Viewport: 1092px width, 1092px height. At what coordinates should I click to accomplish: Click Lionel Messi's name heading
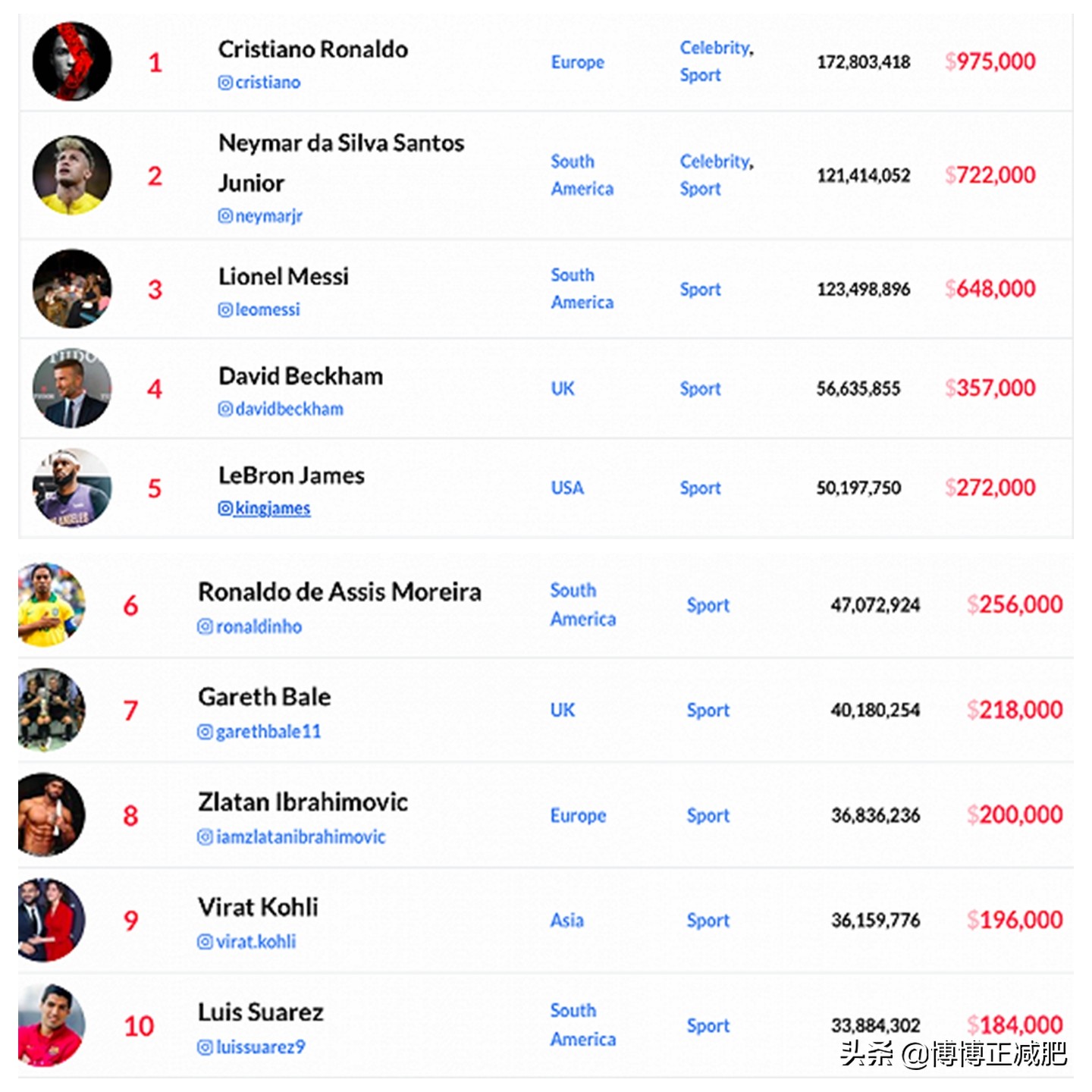click(284, 277)
